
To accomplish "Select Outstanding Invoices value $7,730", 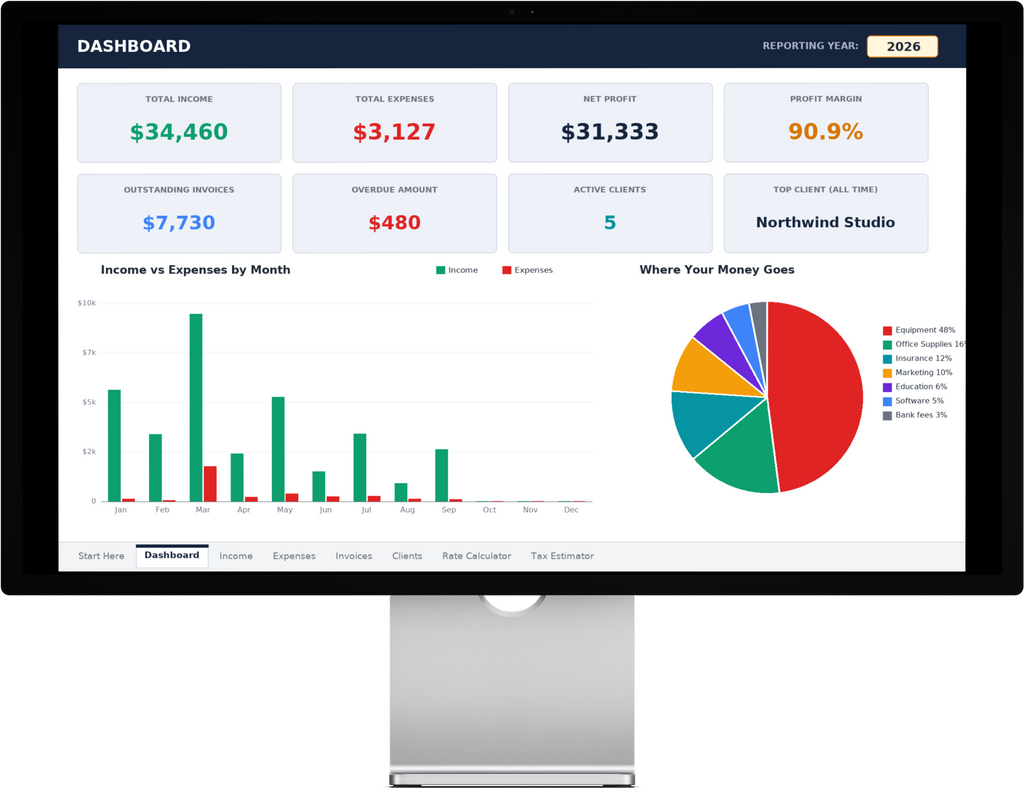I will (179, 223).
